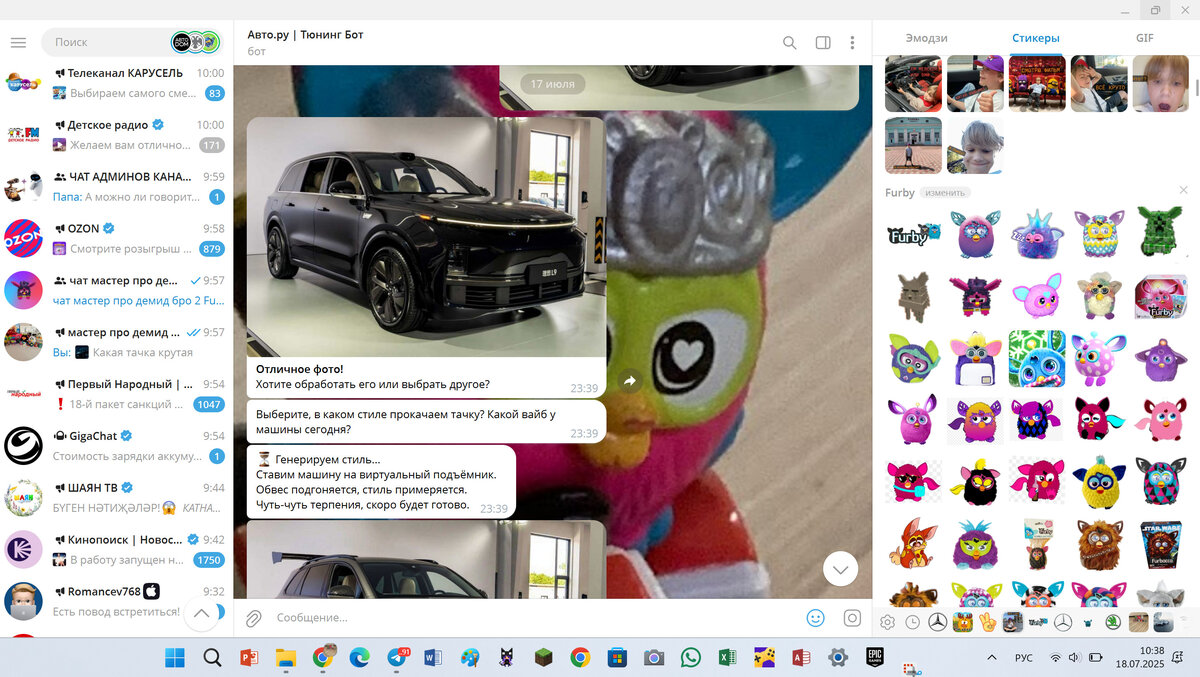The image size is (1200, 677).
Task: Open the Телеканал КАРУСЕЛЬ chat
Action: (x=116, y=83)
